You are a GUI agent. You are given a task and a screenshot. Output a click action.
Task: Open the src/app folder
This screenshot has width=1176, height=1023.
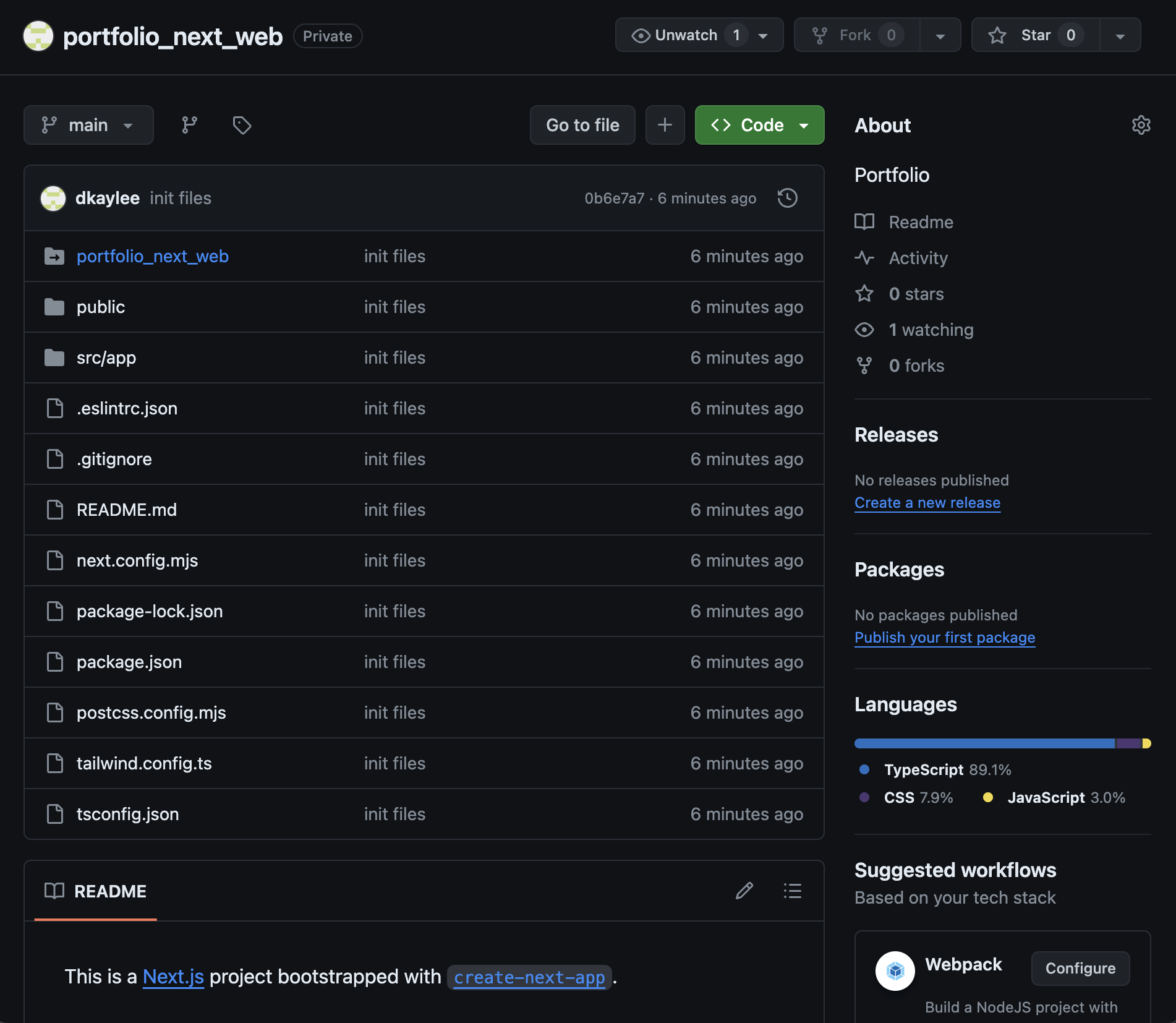(x=106, y=357)
